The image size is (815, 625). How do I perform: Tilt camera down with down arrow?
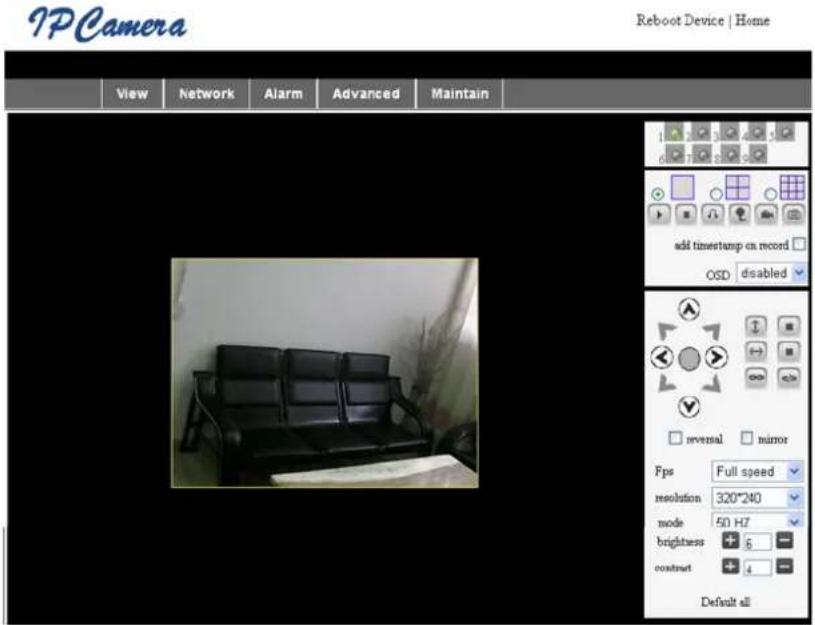pos(689,406)
